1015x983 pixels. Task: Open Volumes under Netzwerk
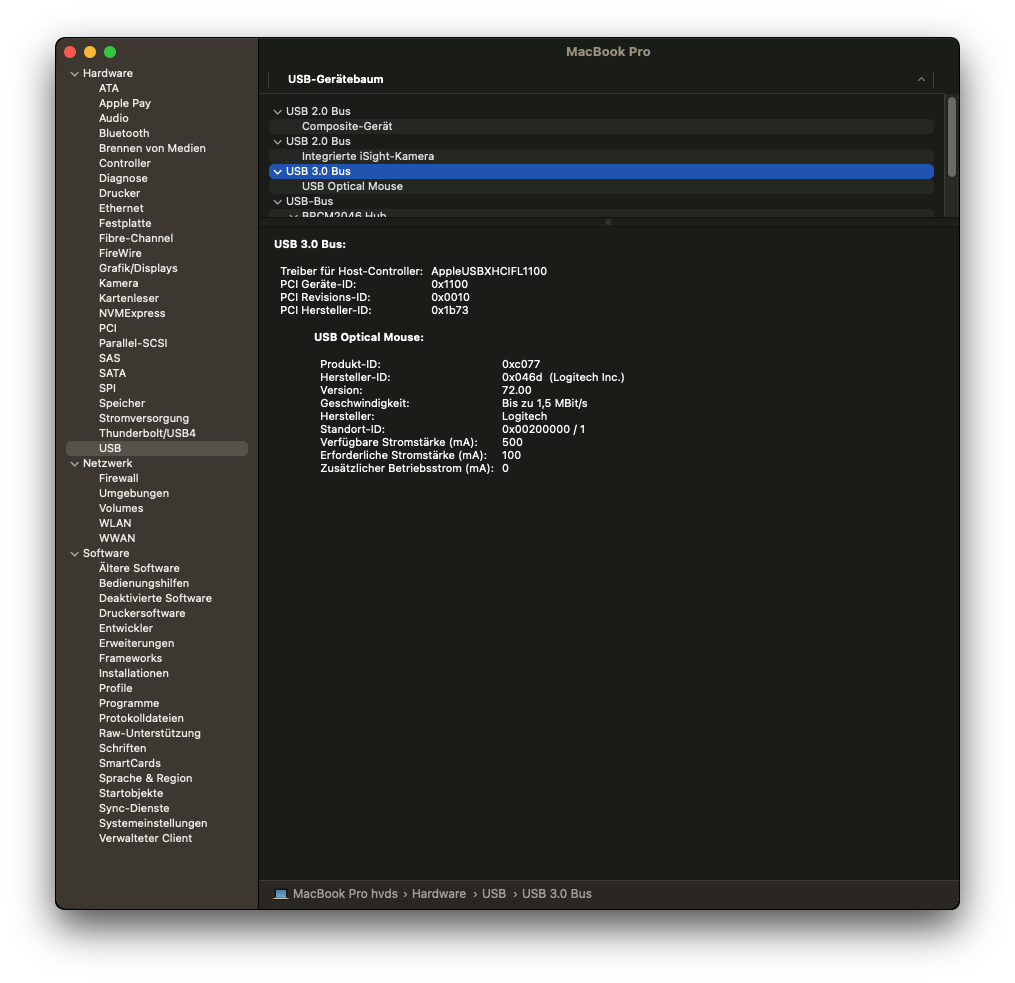(121, 508)
